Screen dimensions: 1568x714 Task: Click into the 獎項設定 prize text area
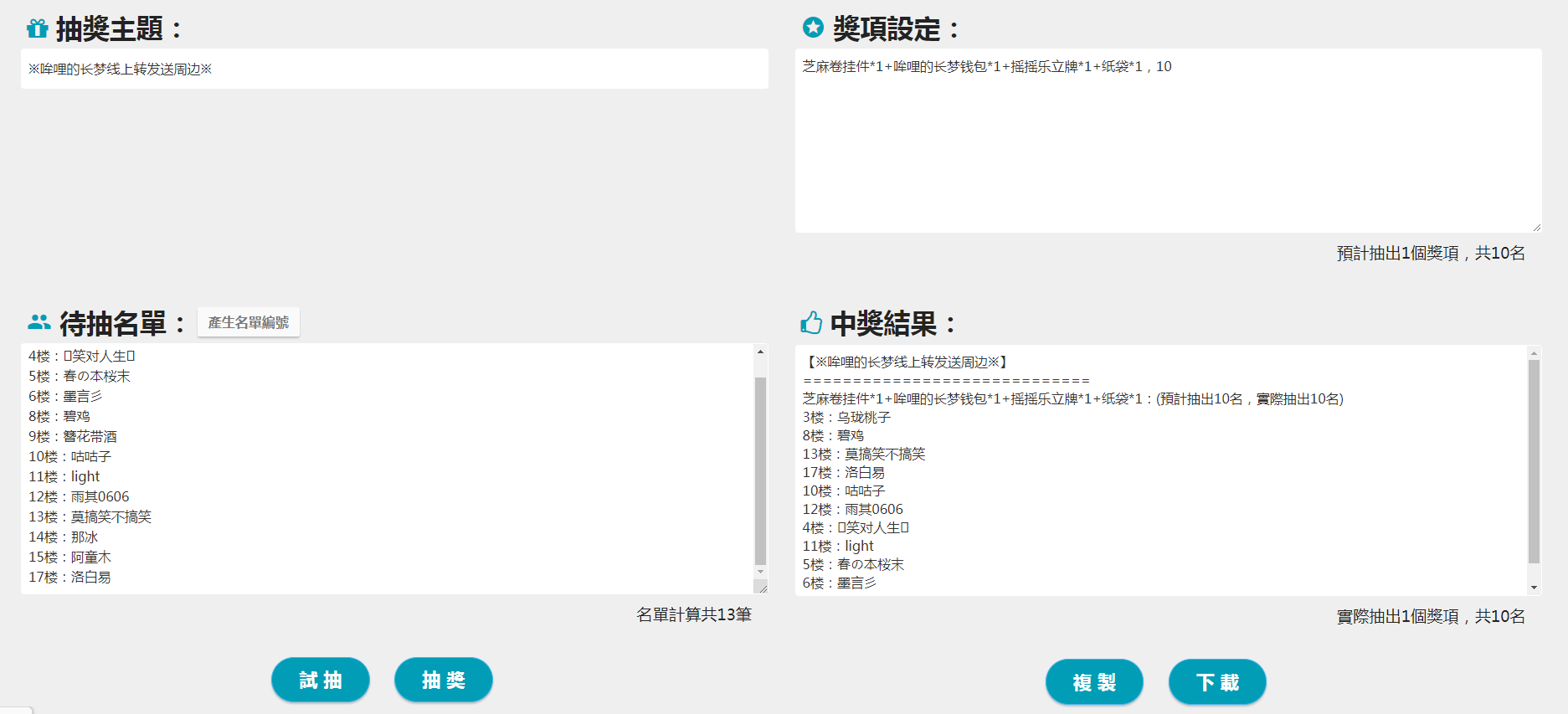tap(1168, 141)
